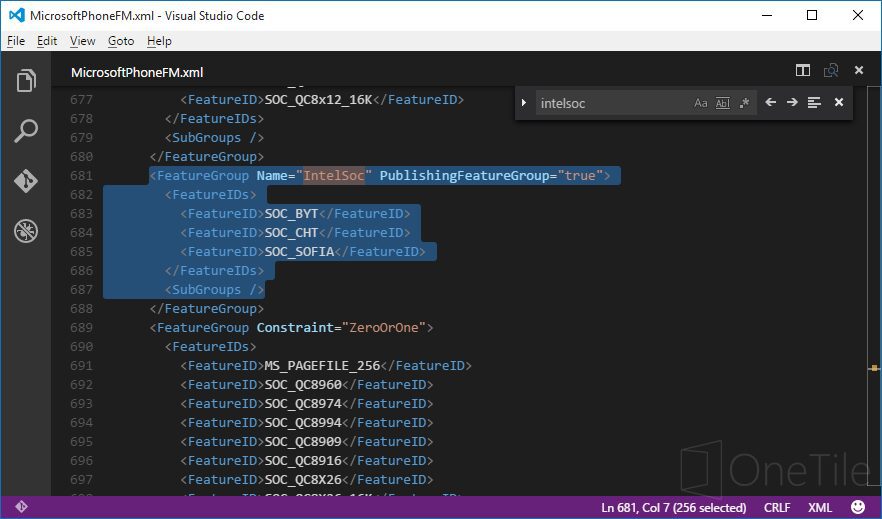882x519 pixels.
Task: Click SOC_QC8909 text on line 695
Action: 303,441
